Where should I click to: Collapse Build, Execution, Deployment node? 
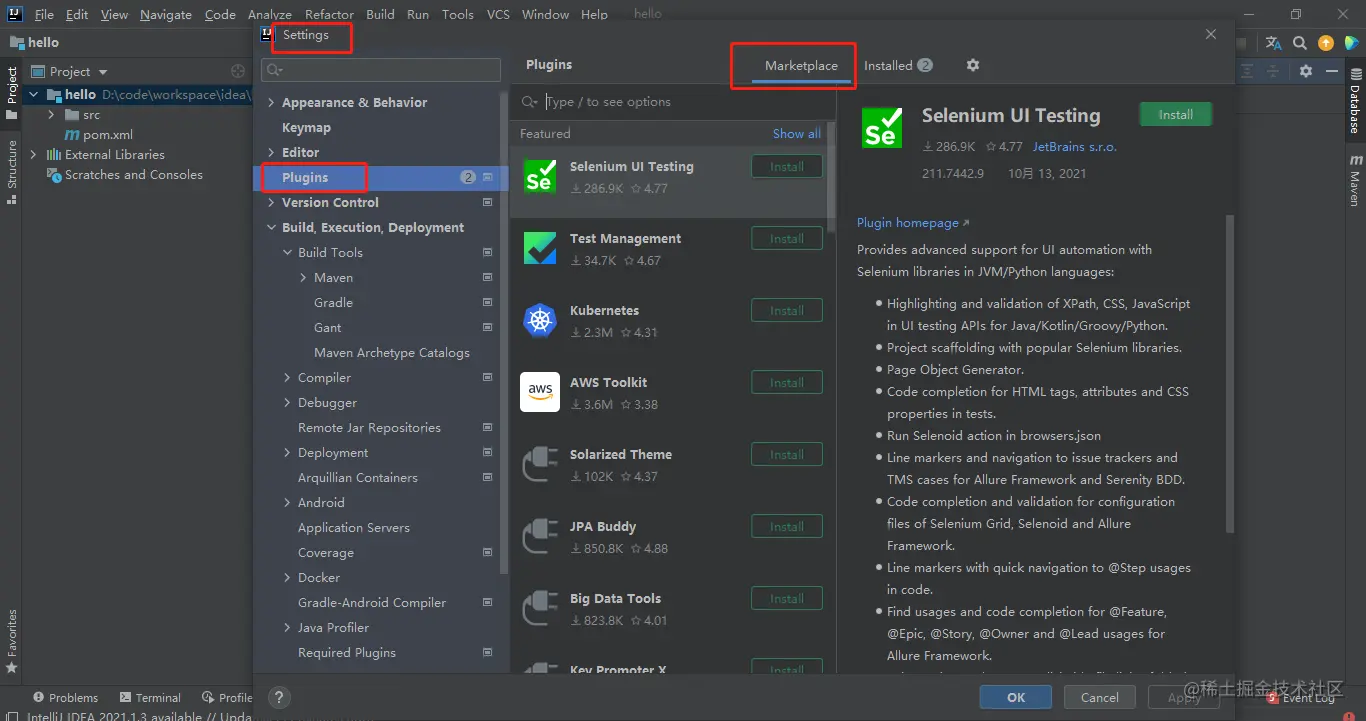(271, 228)
